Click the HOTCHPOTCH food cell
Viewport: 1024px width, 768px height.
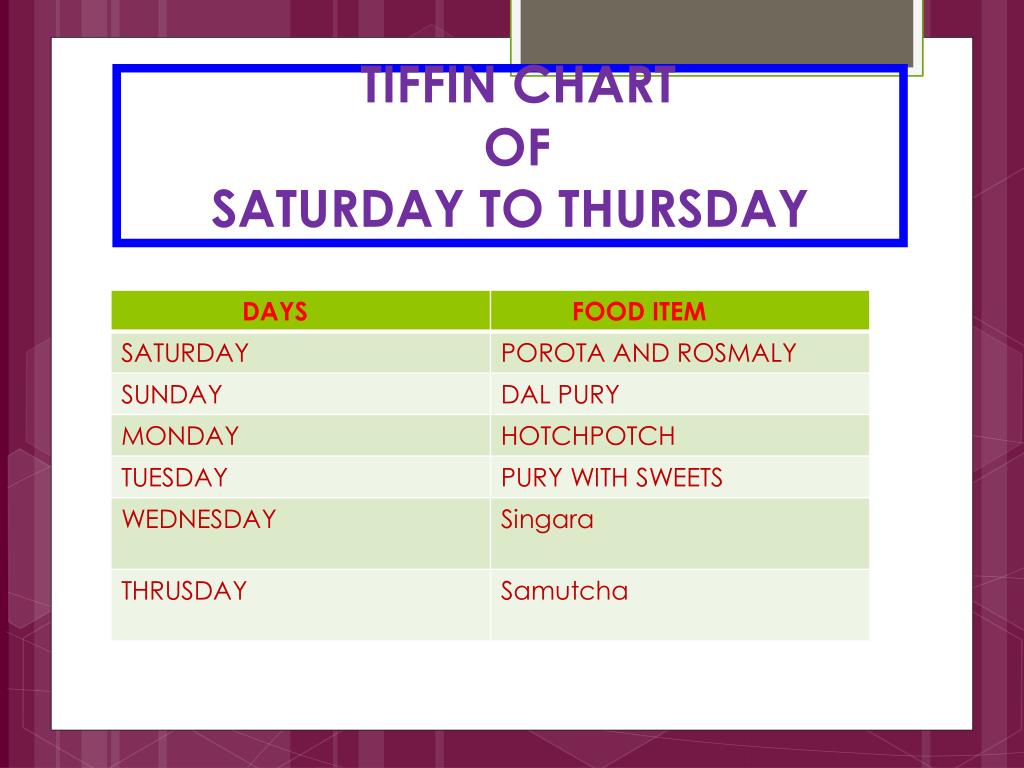pyautogui.click(x=680, y=436)
